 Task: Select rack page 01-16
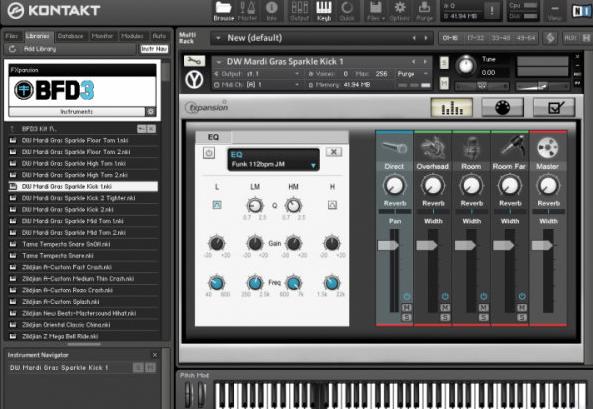click(x=450, y=38)
